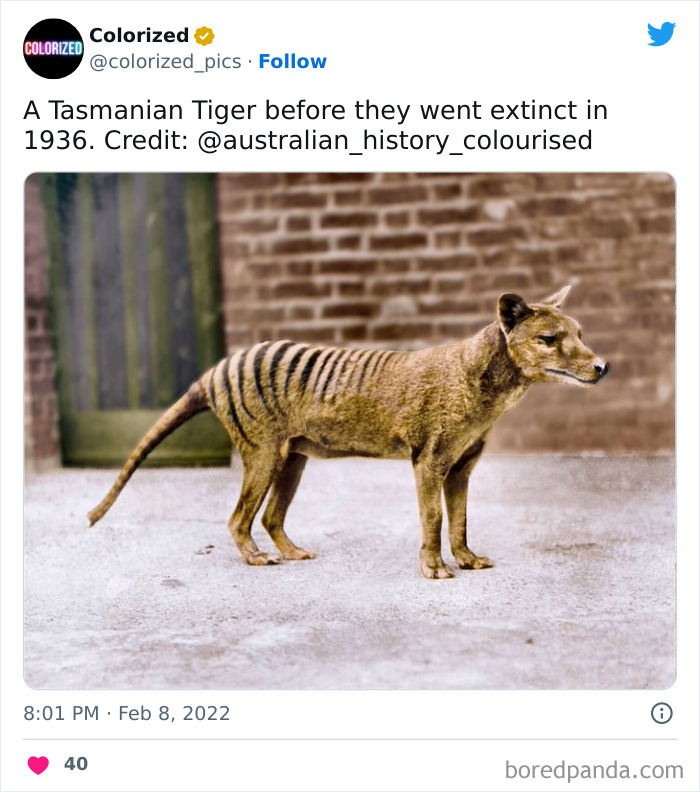700x792 pixels.
Task: Click the Colorized display name
Action: (139, 35)
